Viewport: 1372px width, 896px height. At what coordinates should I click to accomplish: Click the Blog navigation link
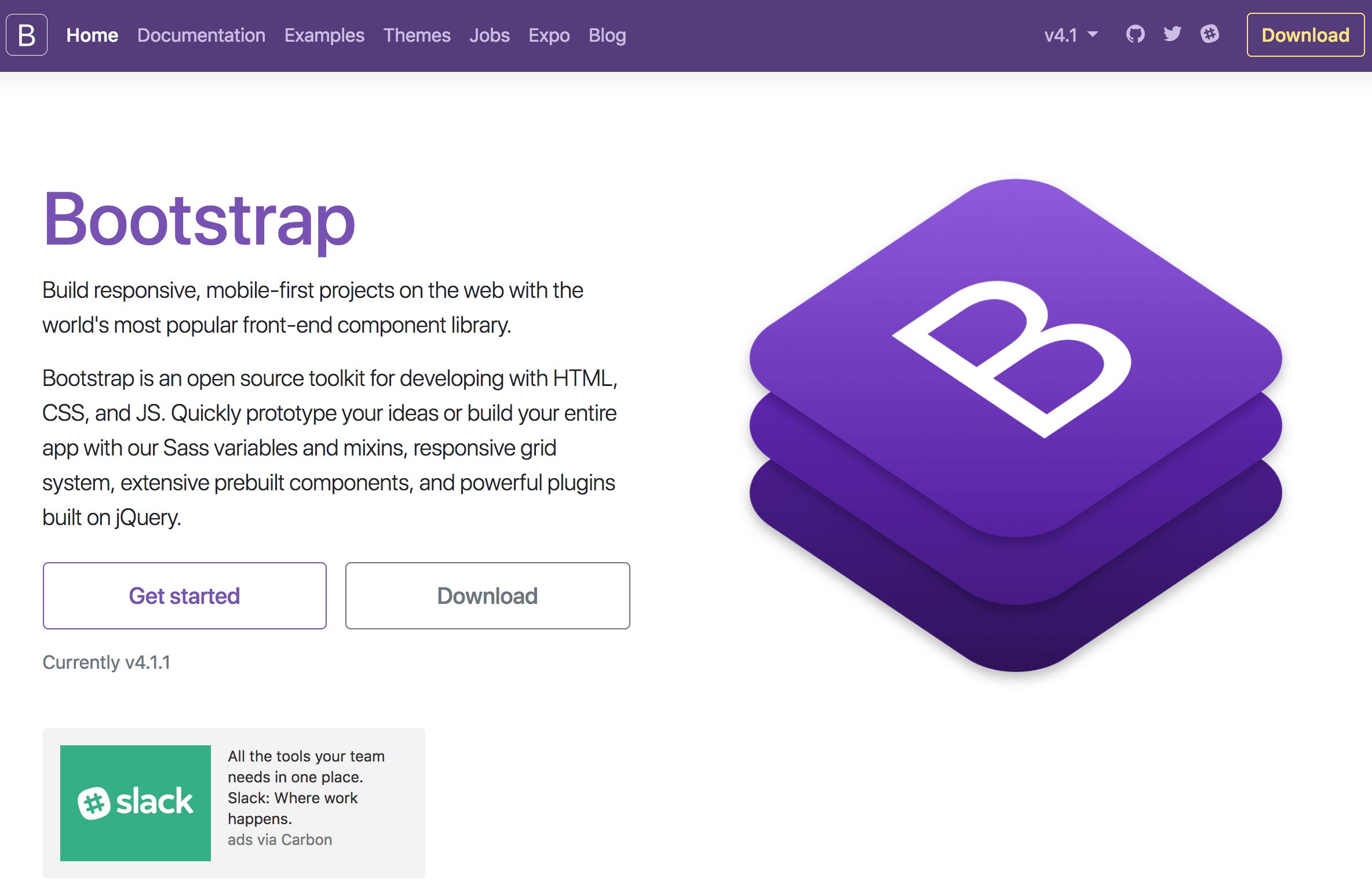point(608,35)
